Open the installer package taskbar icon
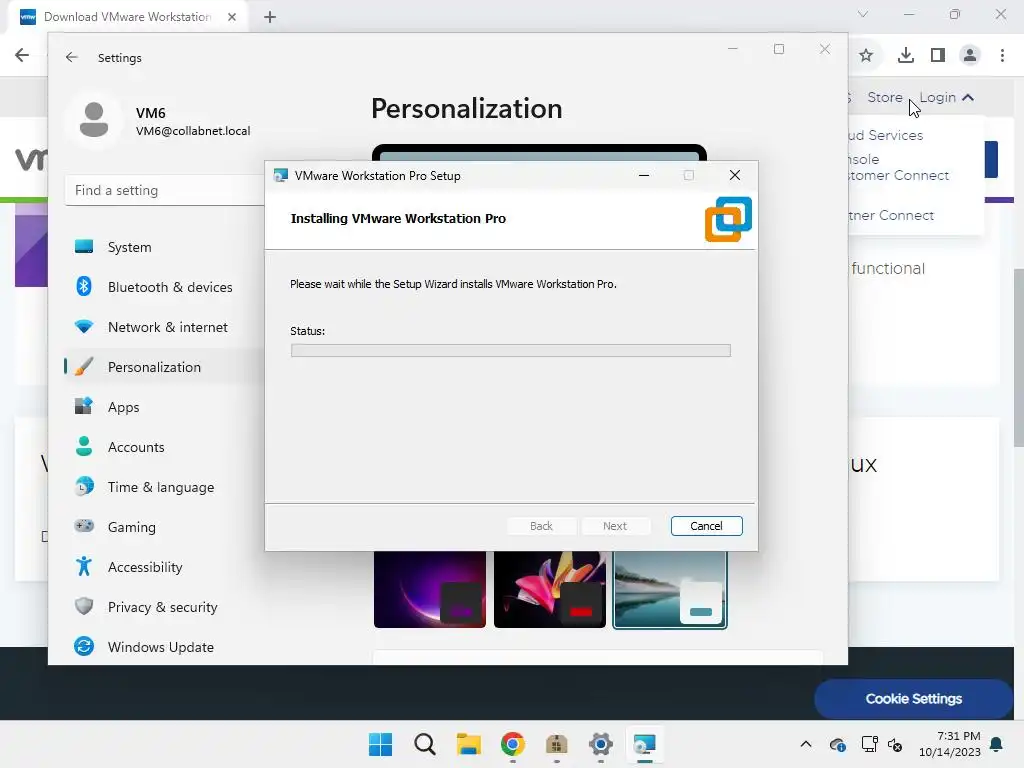Image resolution: width=1024 pixels, height=768 pixels. point(556,744)
